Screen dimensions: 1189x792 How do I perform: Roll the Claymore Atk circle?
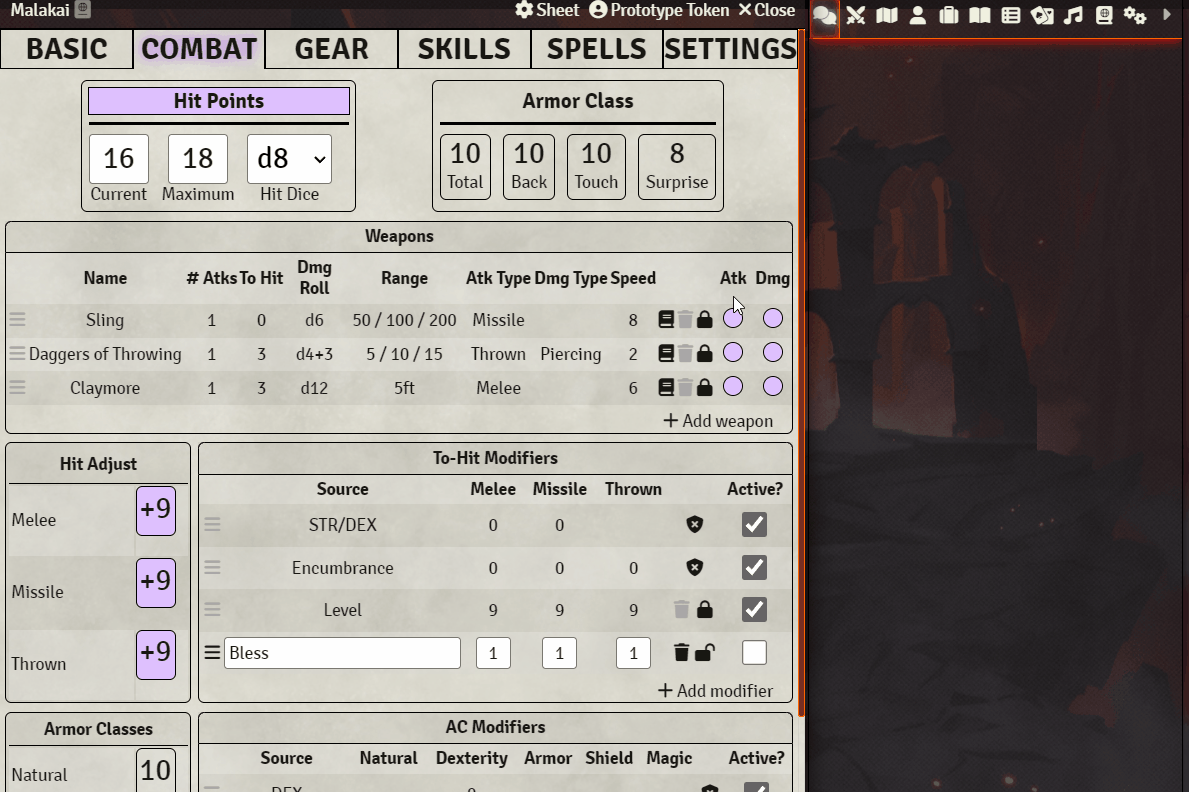click(733, 387)
